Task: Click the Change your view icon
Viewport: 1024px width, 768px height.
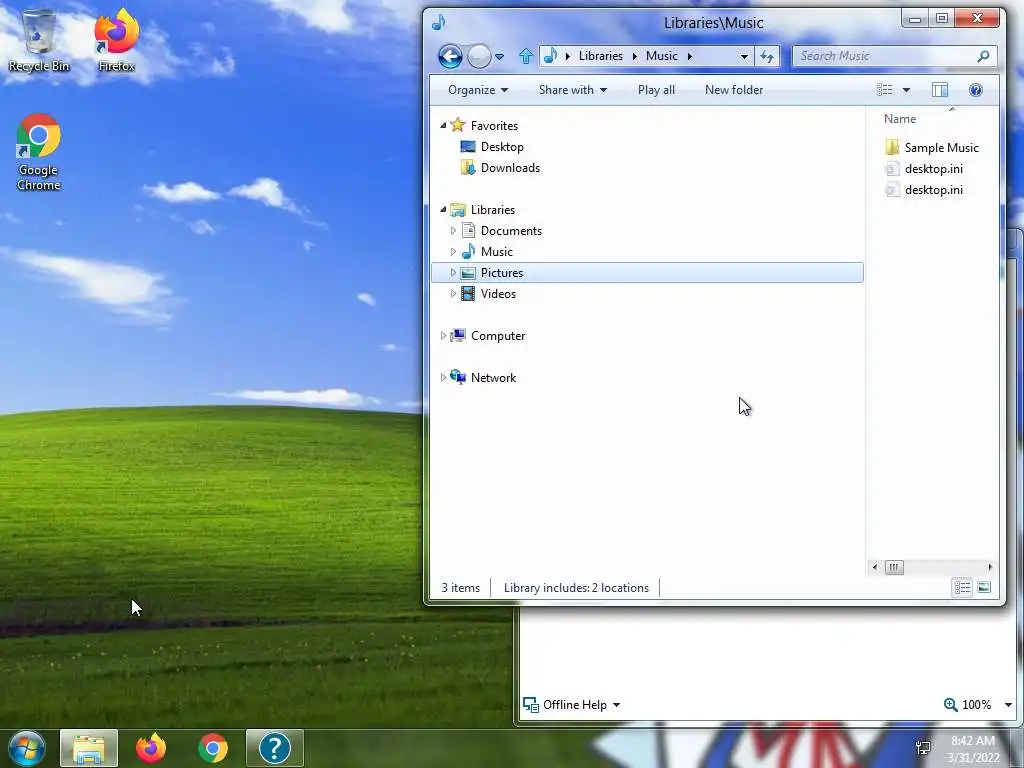Action: click(x=884, y=90)
